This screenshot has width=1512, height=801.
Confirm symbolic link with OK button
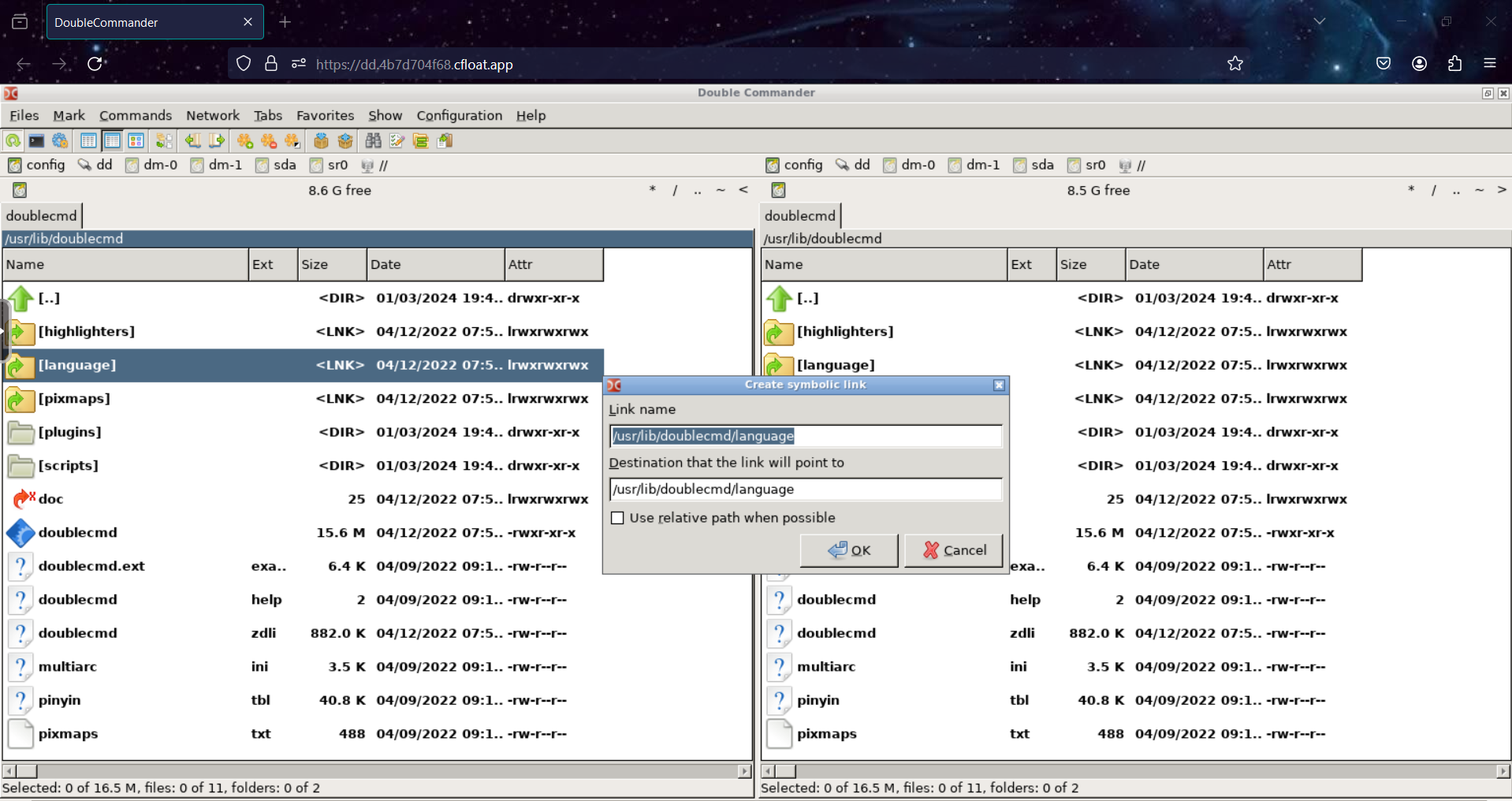click(849, 550)
